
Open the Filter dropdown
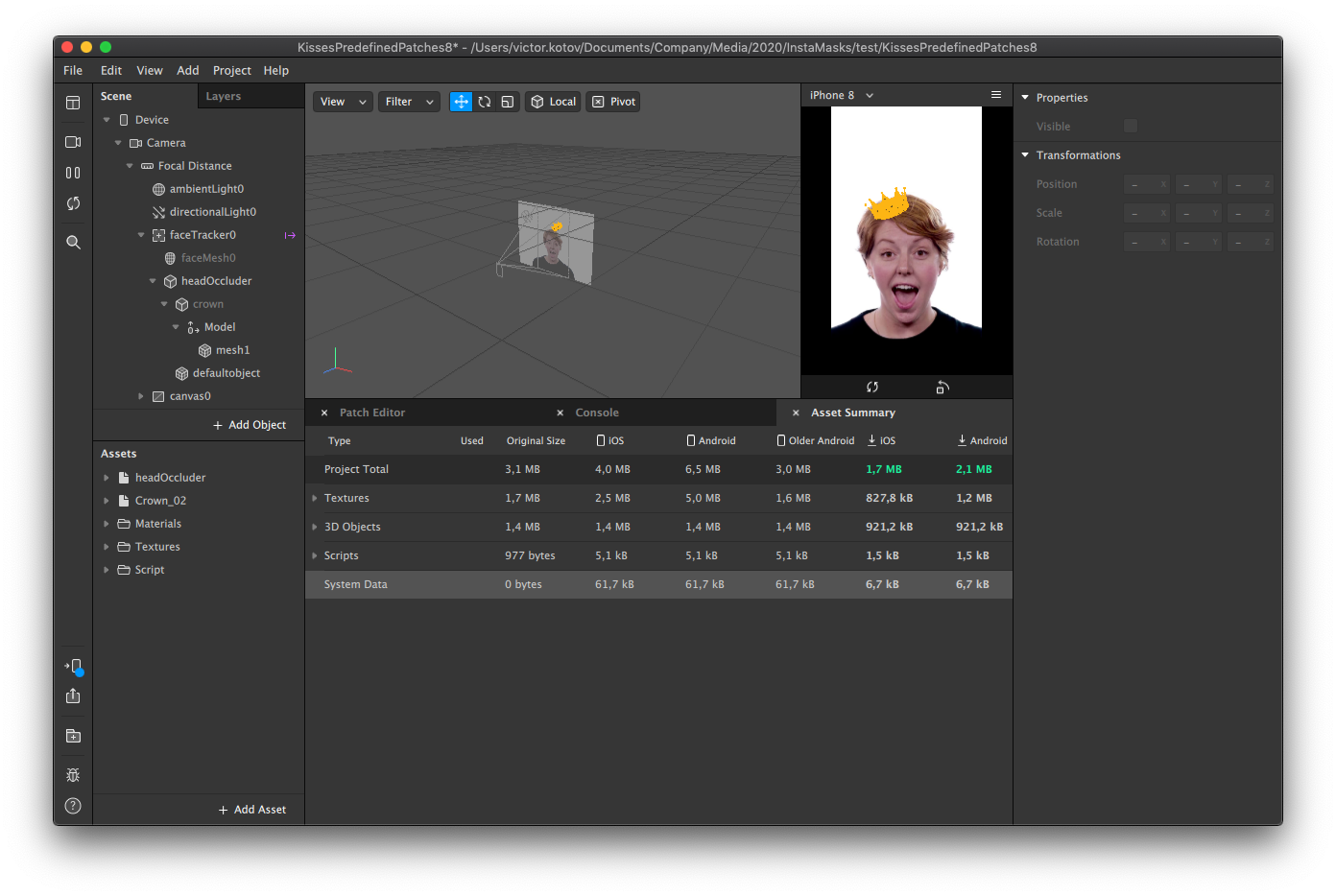(x=409, y=102)
